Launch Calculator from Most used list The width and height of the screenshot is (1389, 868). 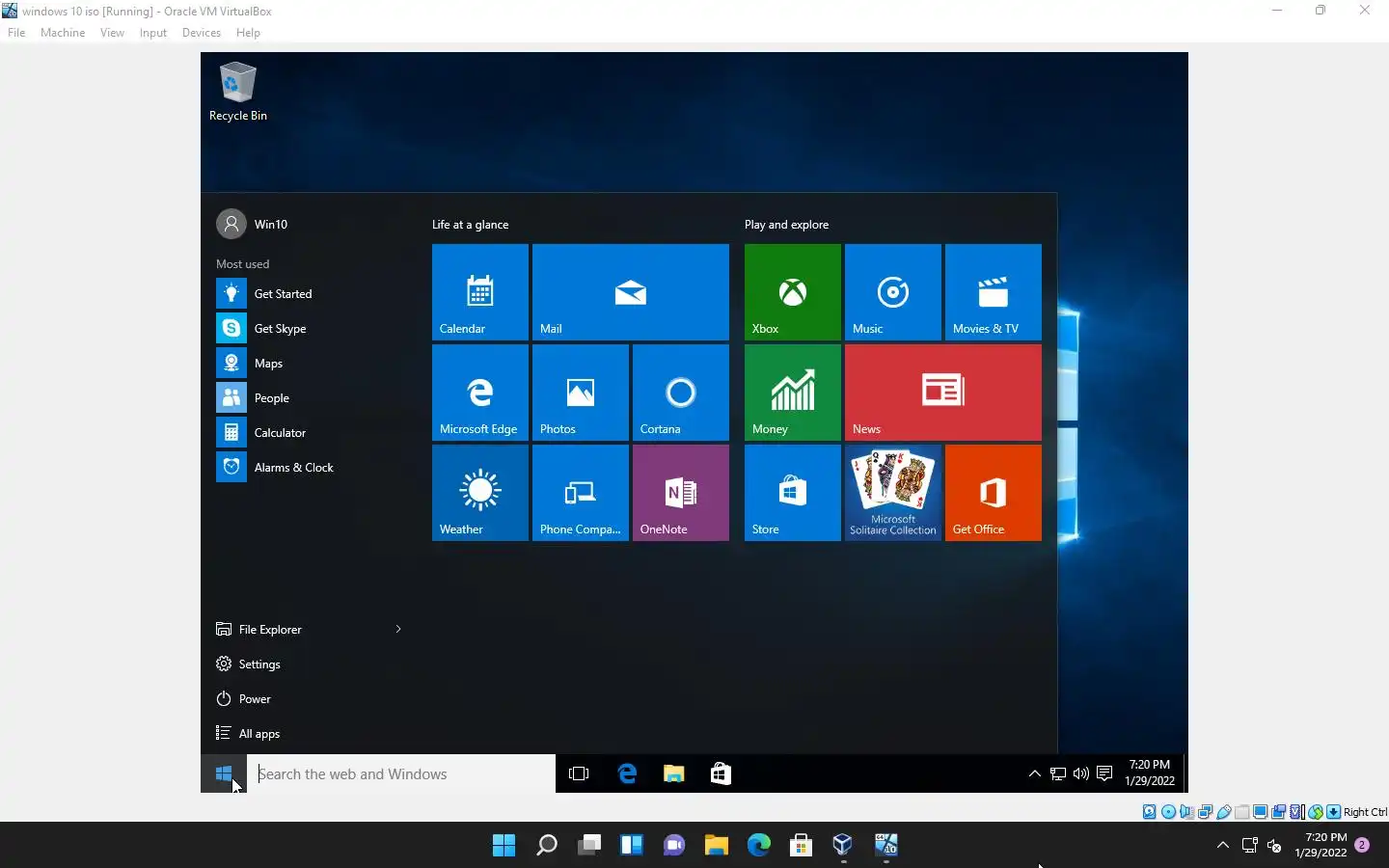pyautogui.click(x=309, y=433)
